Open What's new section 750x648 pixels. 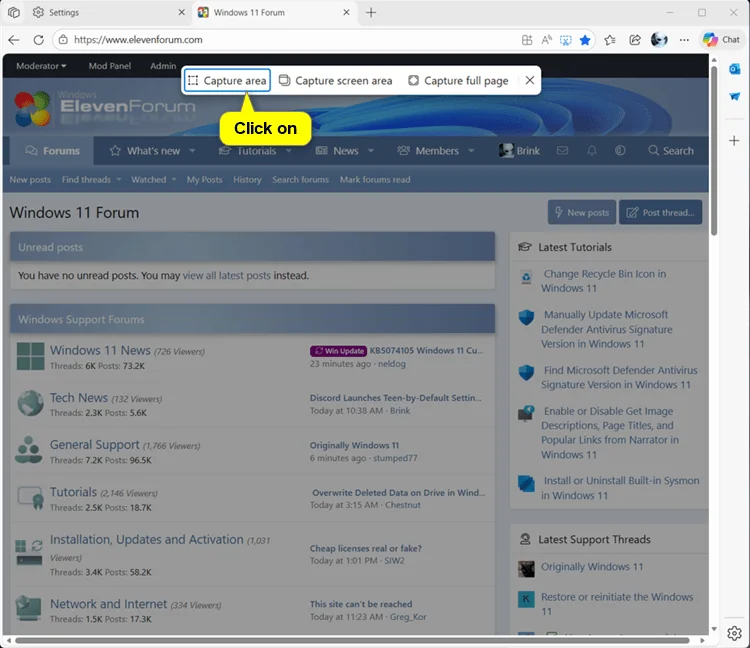pyautogui.click(x=145, y=151)
